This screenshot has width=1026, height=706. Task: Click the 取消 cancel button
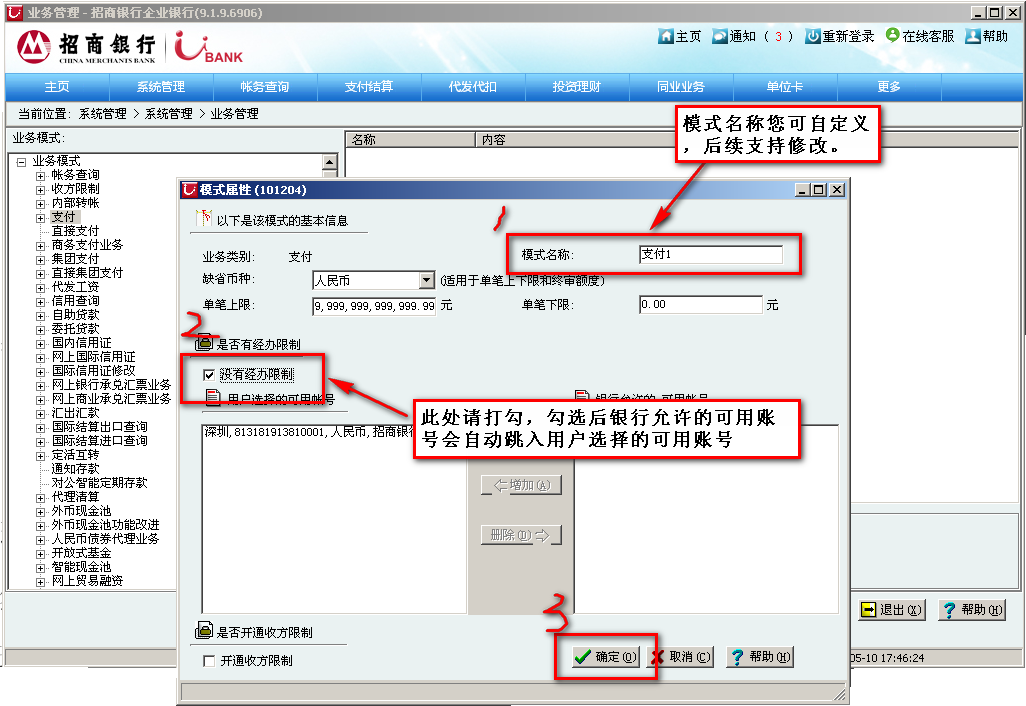(x=680, y=657)
